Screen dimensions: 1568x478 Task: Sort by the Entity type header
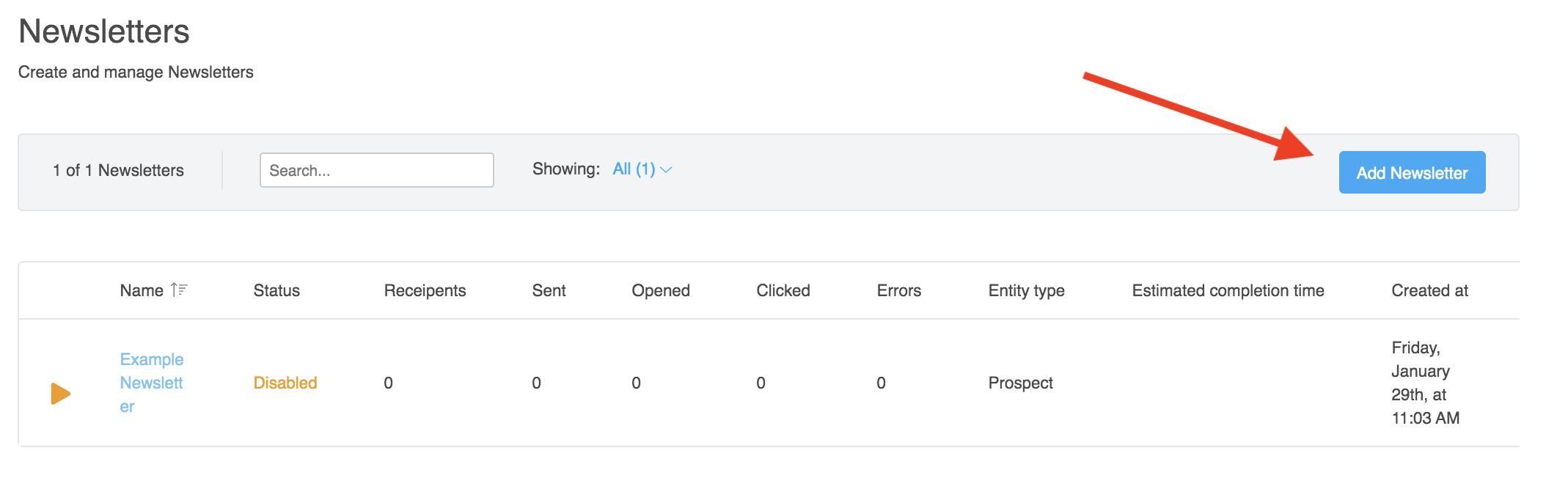1026,290
